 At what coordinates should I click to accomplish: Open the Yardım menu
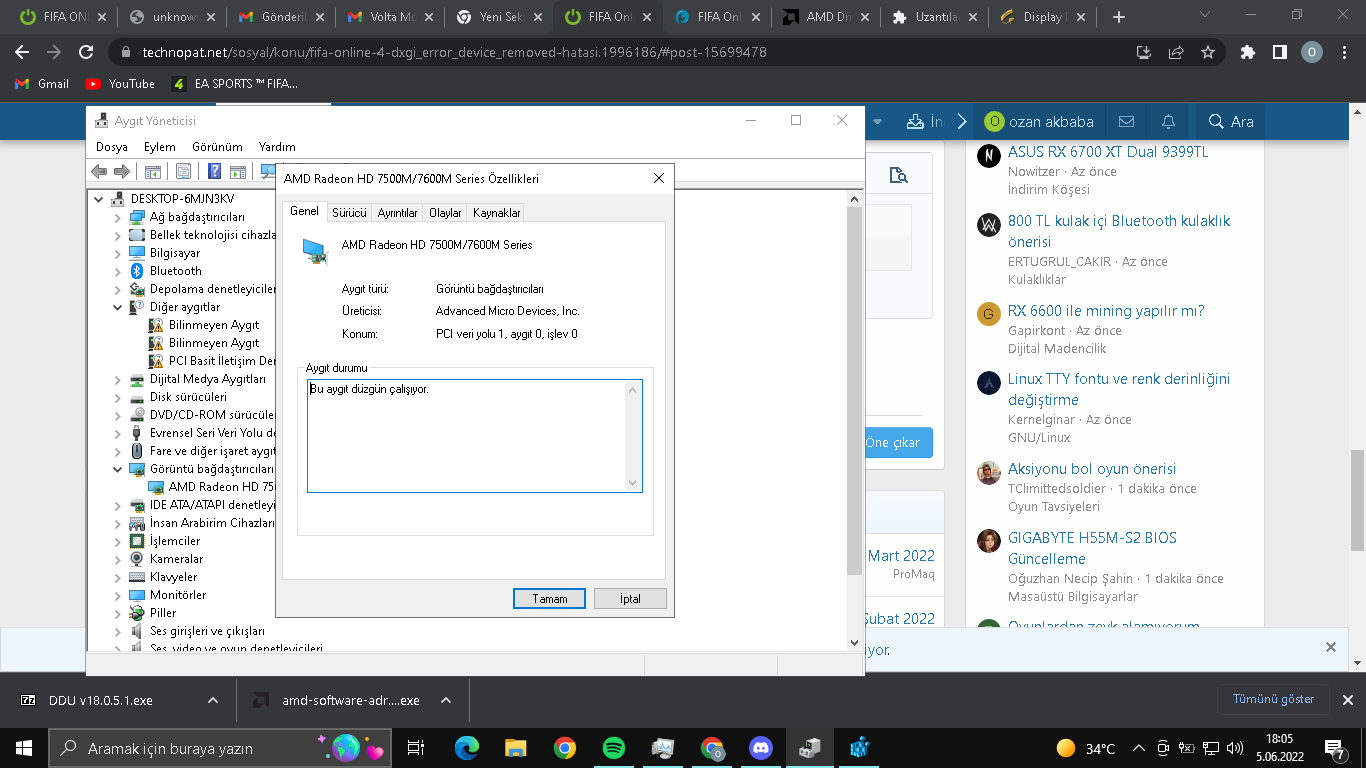pyautogui.click(x=277, y=147)
